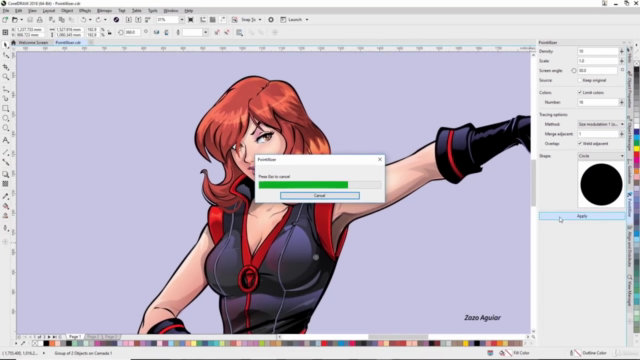Click the Print toolbar icon
Image resolution: width=640 pixels, height=360 pixels.
pos(40,20)
